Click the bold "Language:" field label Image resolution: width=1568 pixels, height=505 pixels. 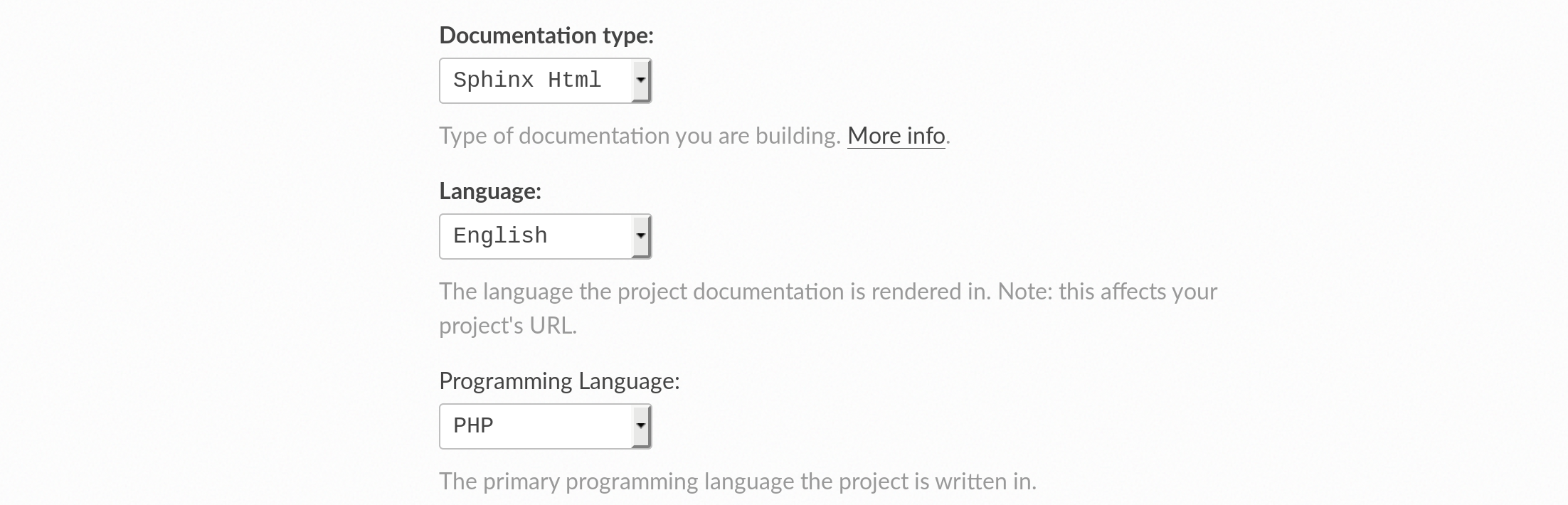pos(490,191)
